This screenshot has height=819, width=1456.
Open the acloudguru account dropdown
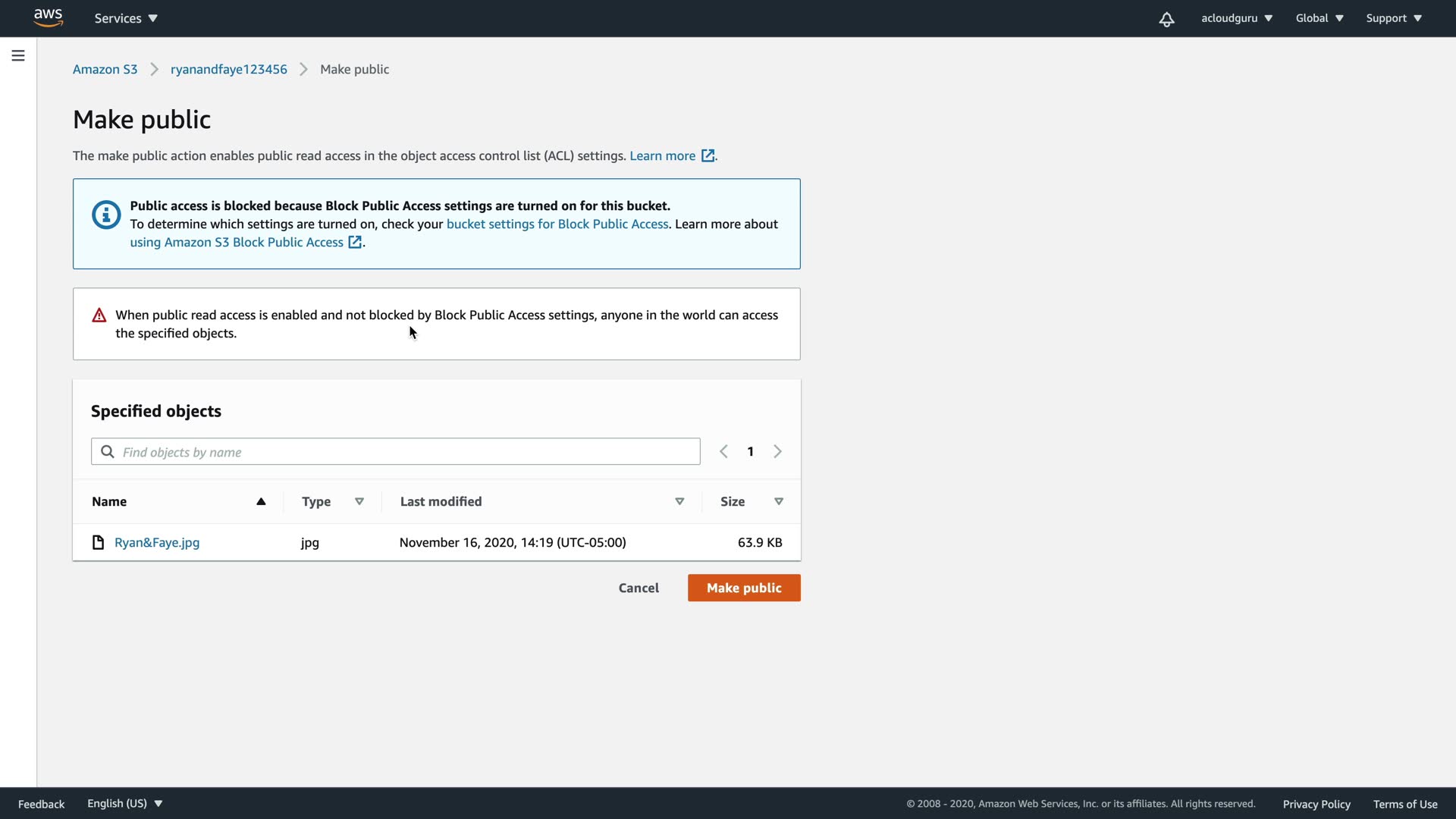click(1236, 18)
